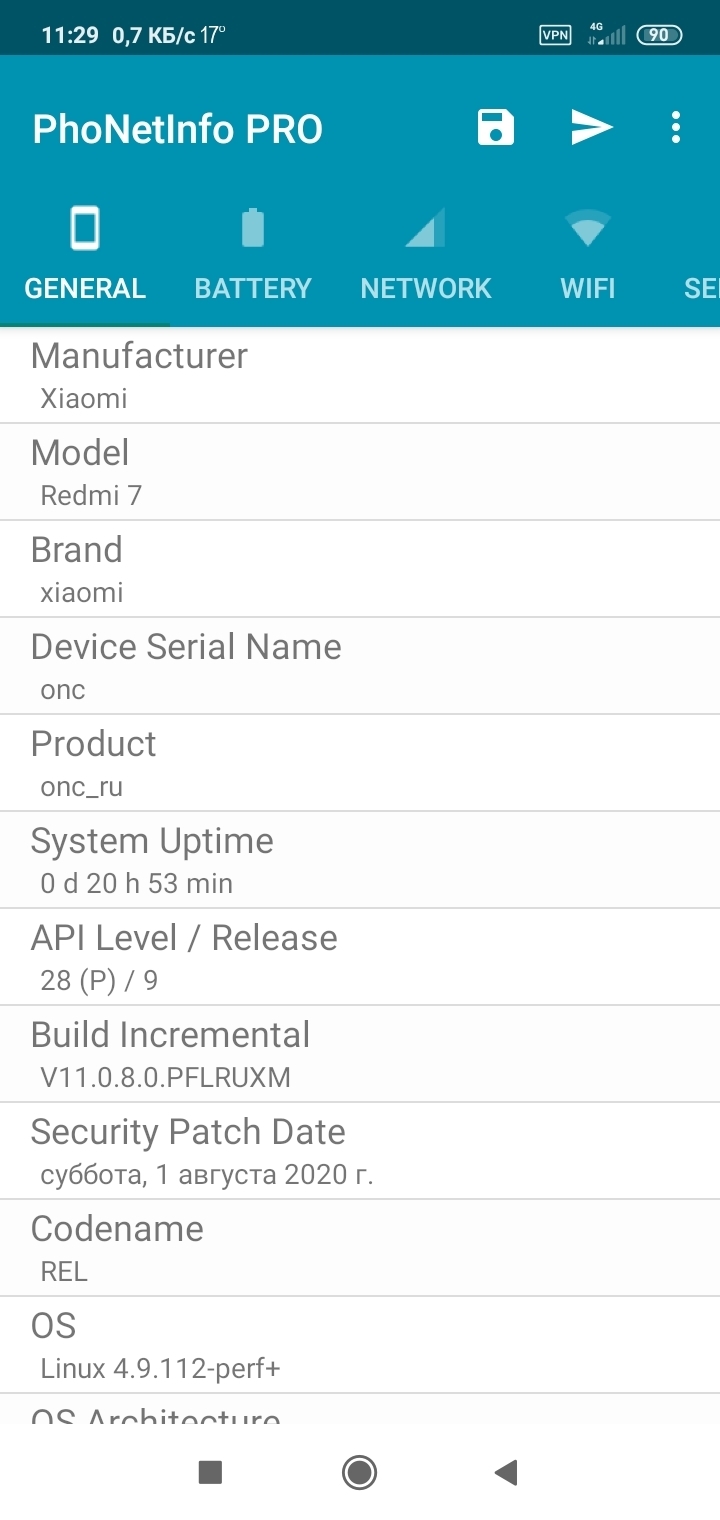Image resolution: width=720 pixels, height=1520 pixels.
Task: Open the three-dot overflow menu
Action: [676, 128]
